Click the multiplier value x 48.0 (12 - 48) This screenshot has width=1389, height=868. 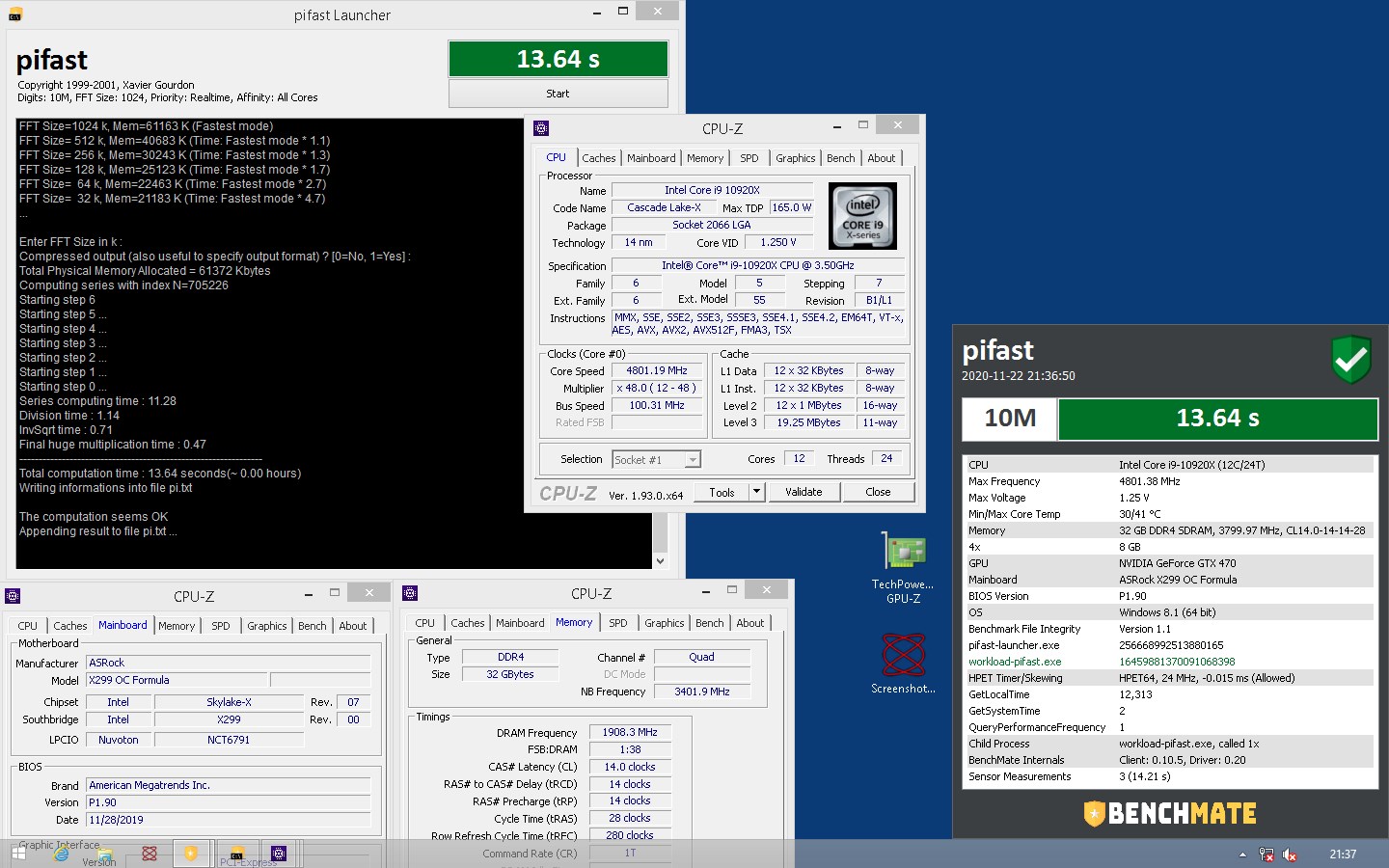coord(657,388)
